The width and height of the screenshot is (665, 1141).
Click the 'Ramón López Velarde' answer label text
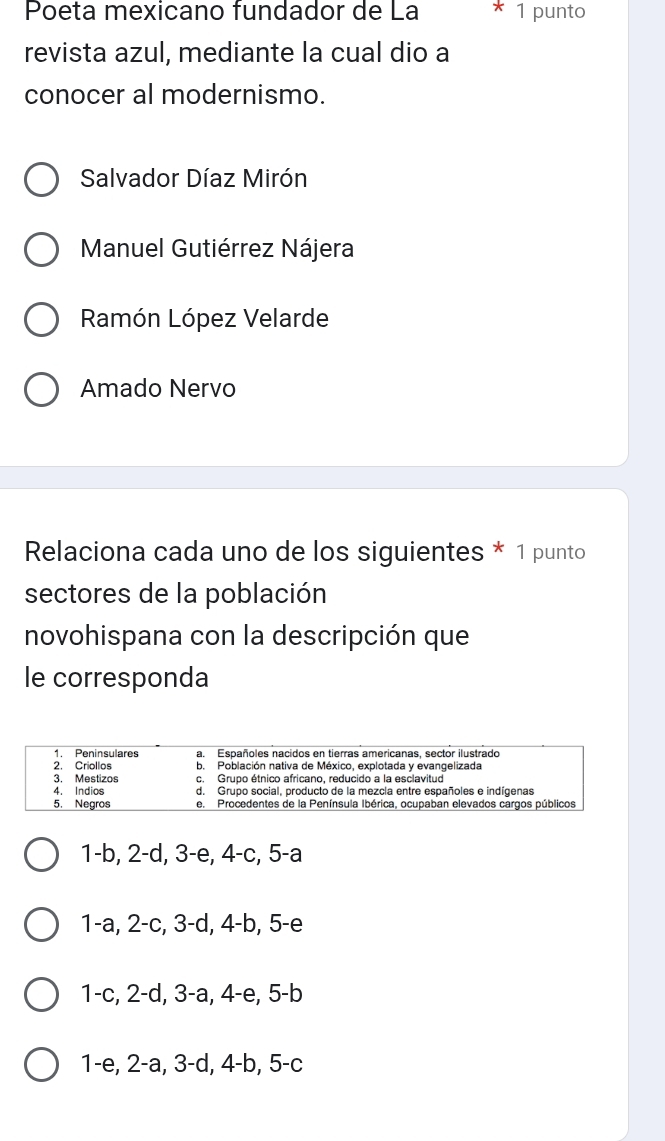pyautogui.click(x=204, y=319)
